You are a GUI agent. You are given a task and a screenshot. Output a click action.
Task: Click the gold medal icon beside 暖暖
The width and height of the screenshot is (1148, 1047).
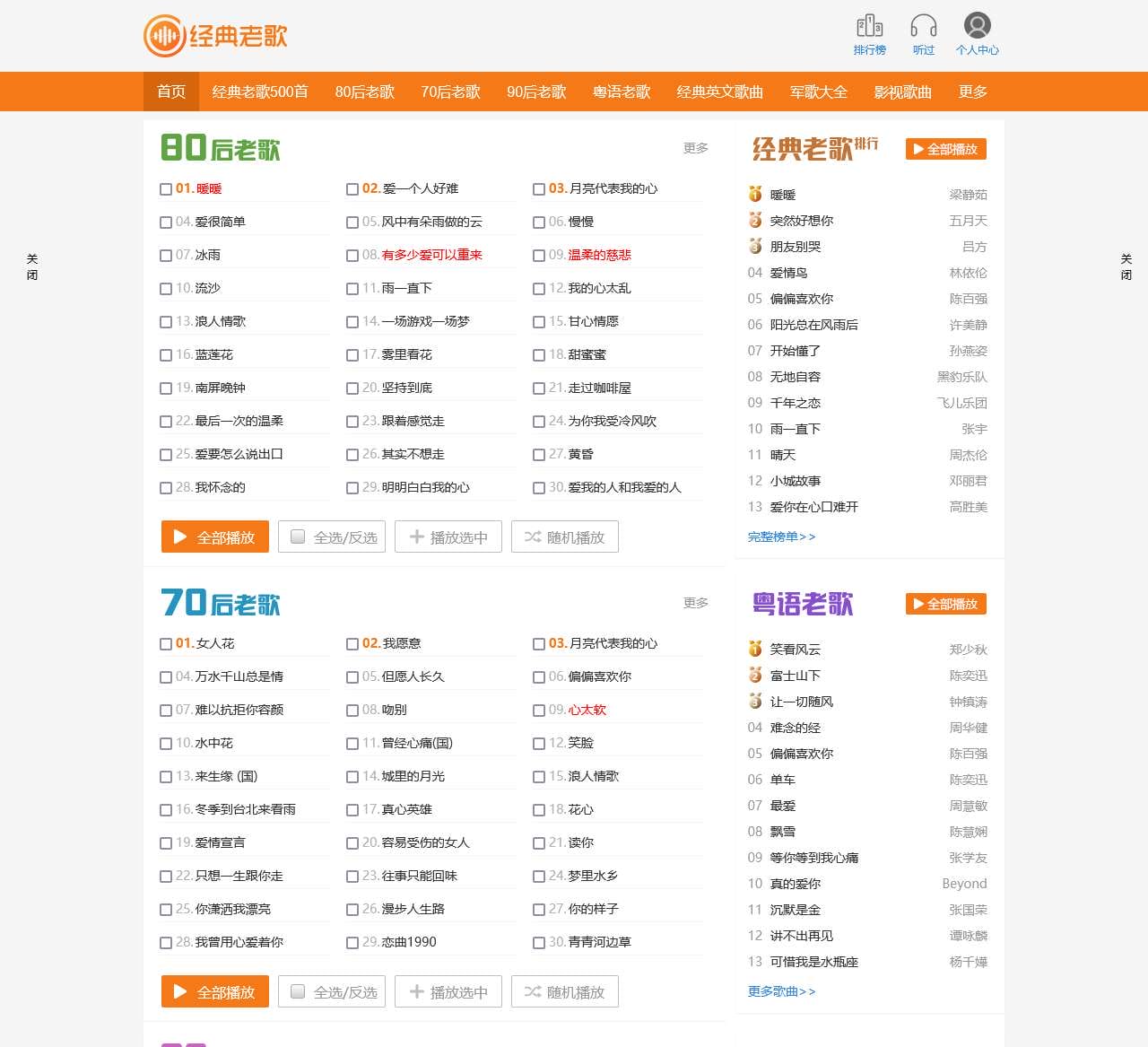pos(757,193)
